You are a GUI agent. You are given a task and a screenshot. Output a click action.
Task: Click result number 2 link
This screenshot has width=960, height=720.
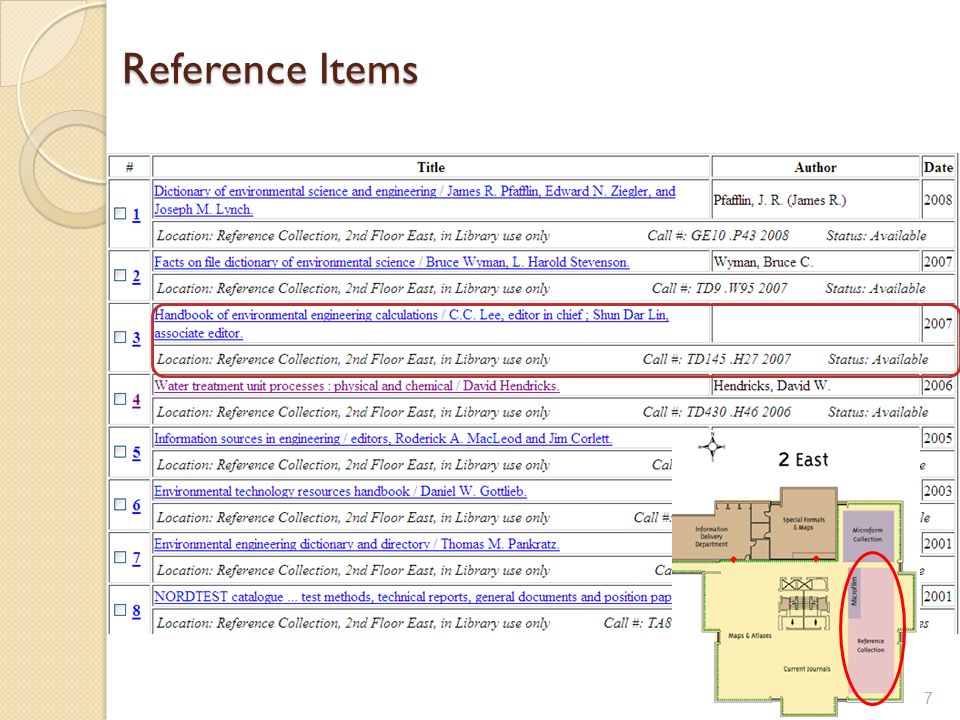[136, 276]
